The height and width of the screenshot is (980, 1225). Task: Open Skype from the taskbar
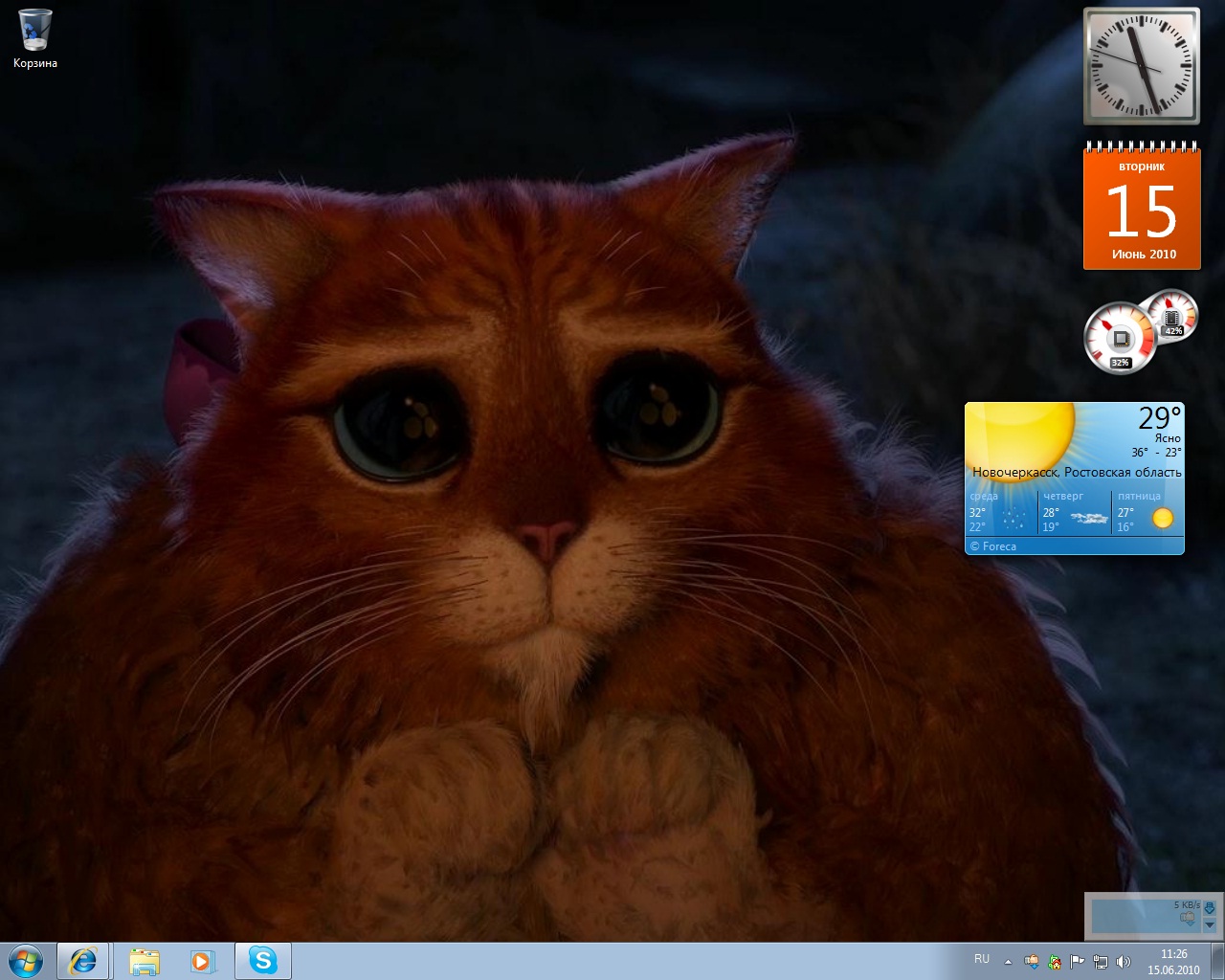point(263,961)
